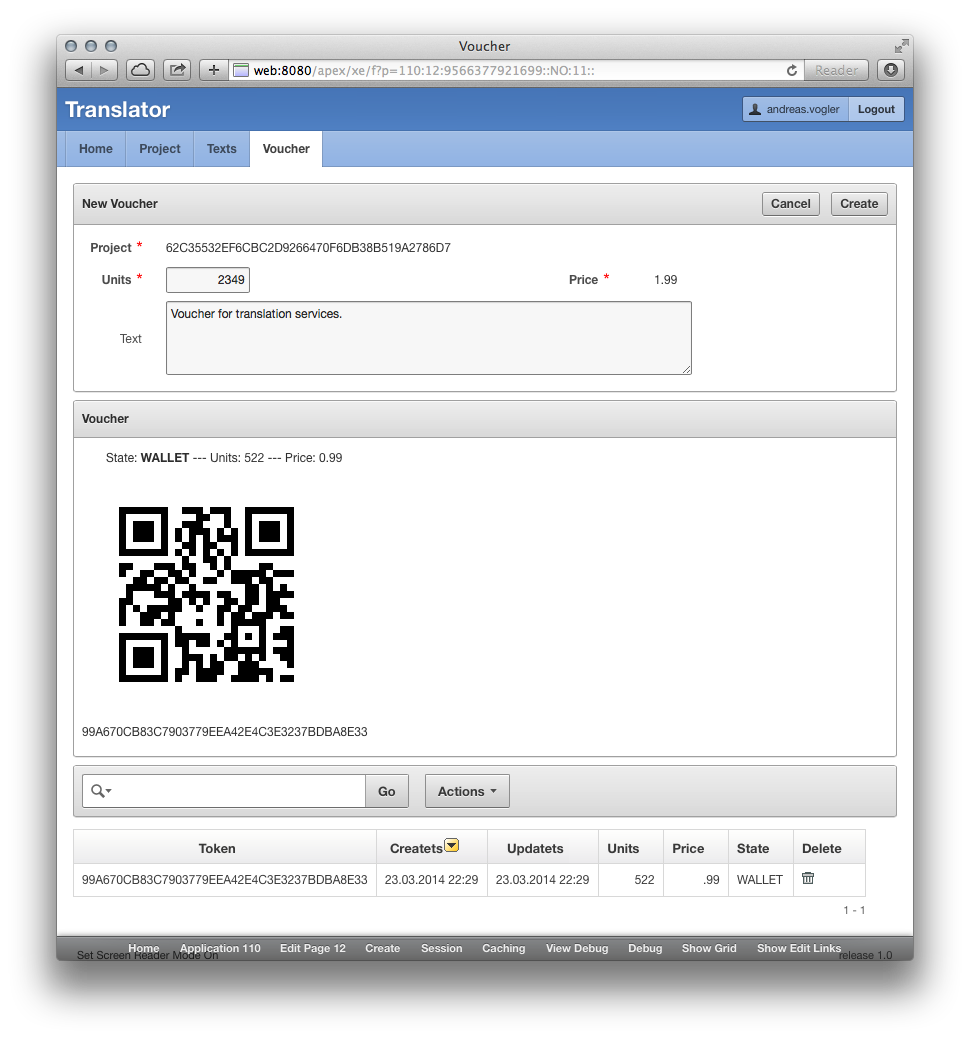Open the Downloads arrow icon
The height and width of the screenshot is (1039, 970).
(x=891, y=70)
